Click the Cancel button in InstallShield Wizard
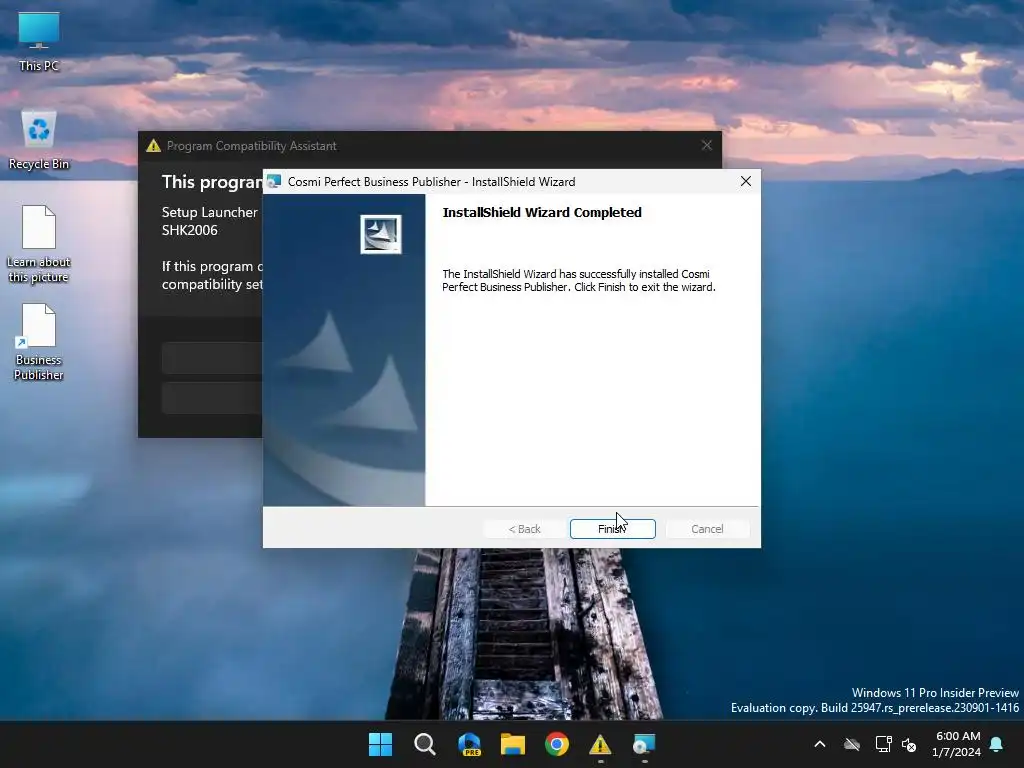Viewport: 1024px width, 768px height. [x=707, y=529]
